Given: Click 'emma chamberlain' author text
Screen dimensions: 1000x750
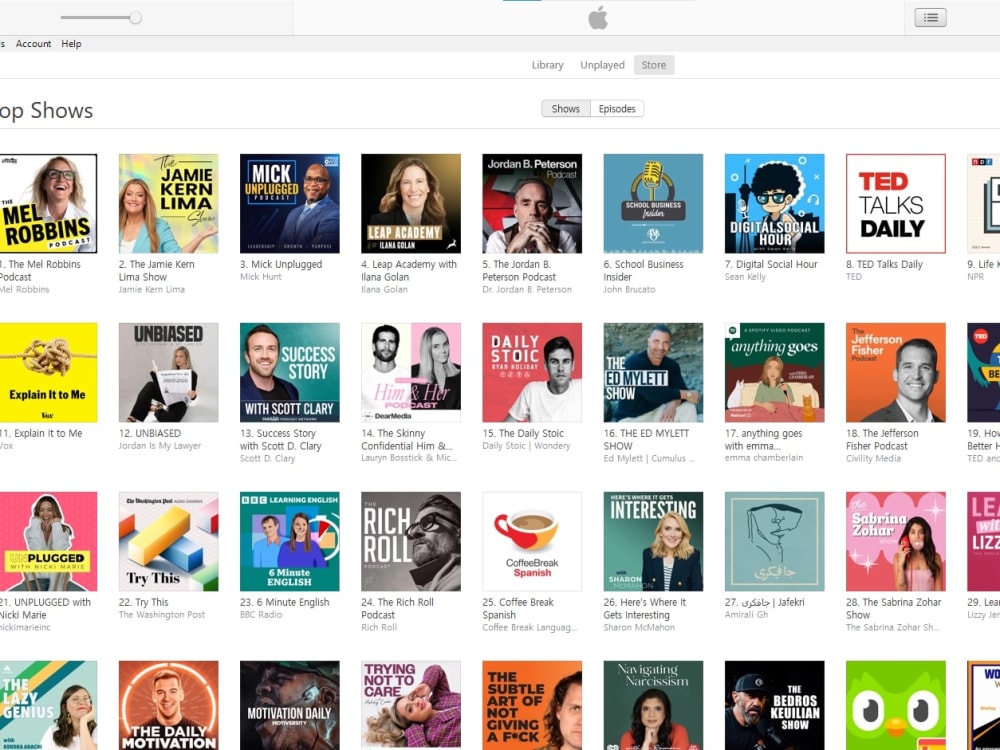Looking at the screenshot, I should (x=763, y=458).
